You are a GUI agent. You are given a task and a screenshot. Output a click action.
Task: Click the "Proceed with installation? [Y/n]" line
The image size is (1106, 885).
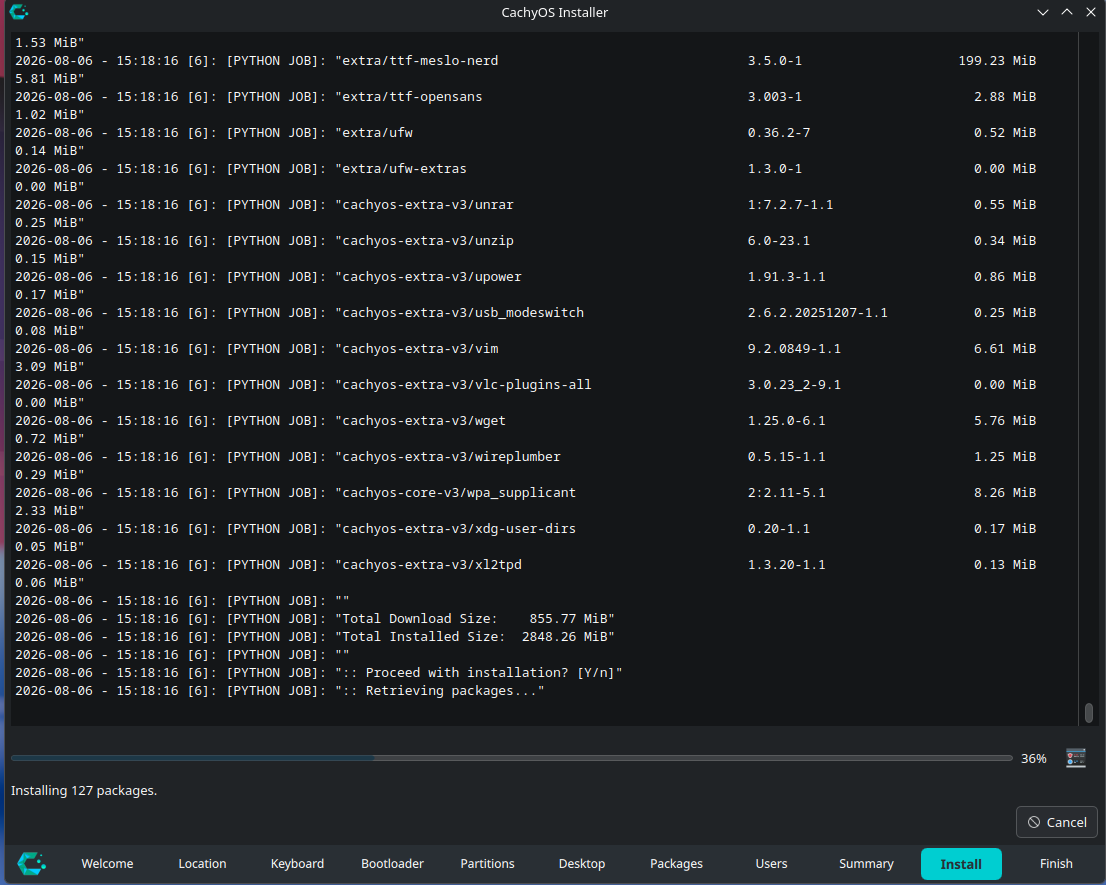(x=319, y=673)
